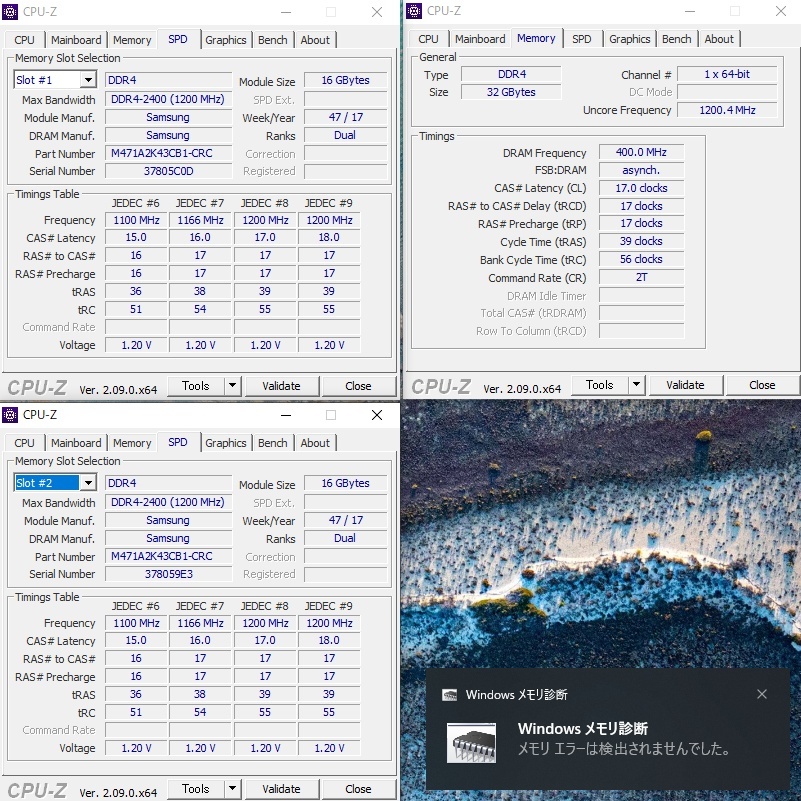Click Validate button in Memory window
The height and width of the screenshot is (801, 801).
[x=686, y=385]
